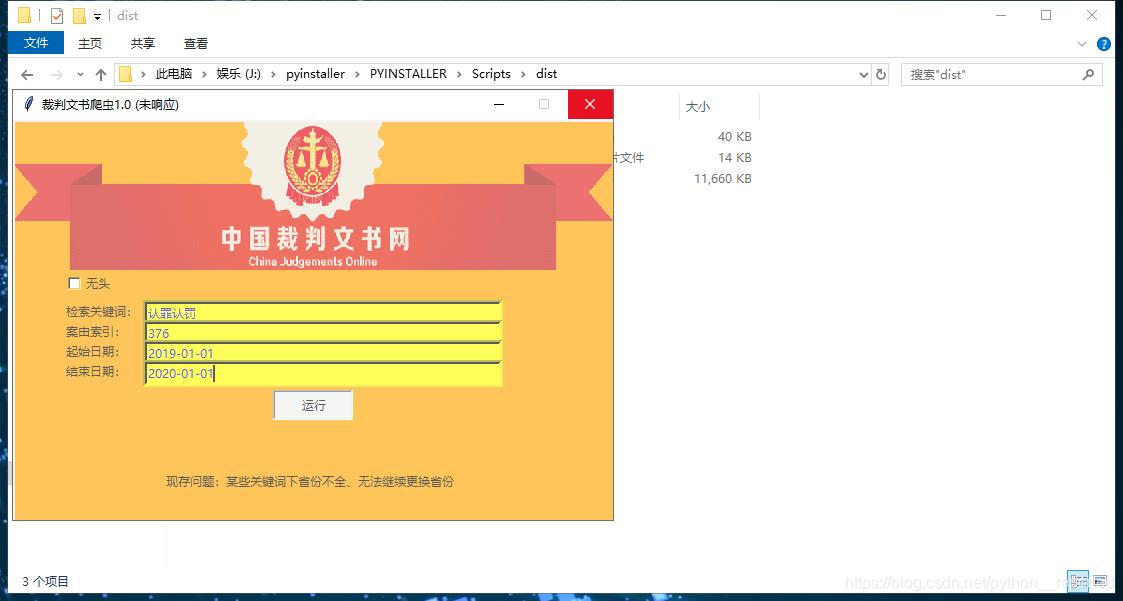Select the file sized 11,660 KB
1123x601 pixels.
click(723, 178)
